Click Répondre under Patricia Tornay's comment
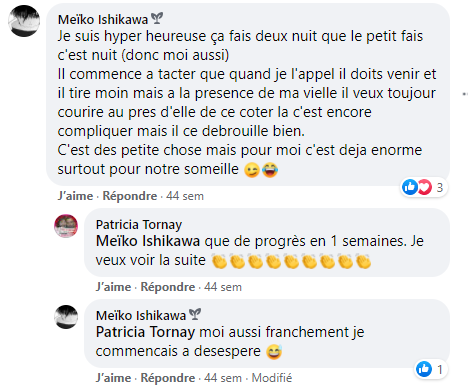Image resolution: width=468 pixels, height=389 pixels. [x=168, y=287]
